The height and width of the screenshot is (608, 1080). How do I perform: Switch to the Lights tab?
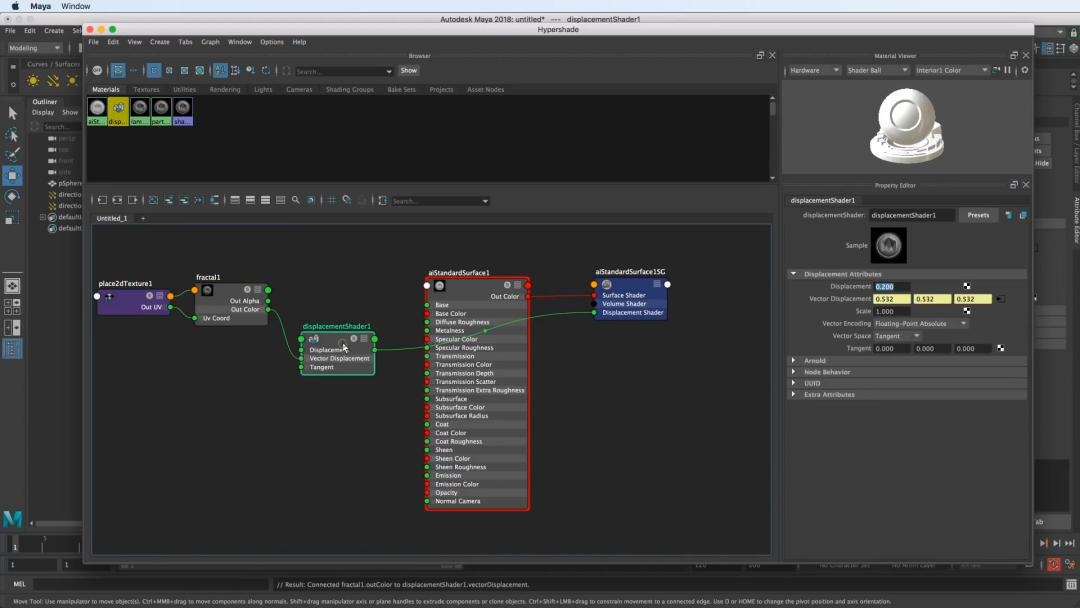tap(263, 90)
